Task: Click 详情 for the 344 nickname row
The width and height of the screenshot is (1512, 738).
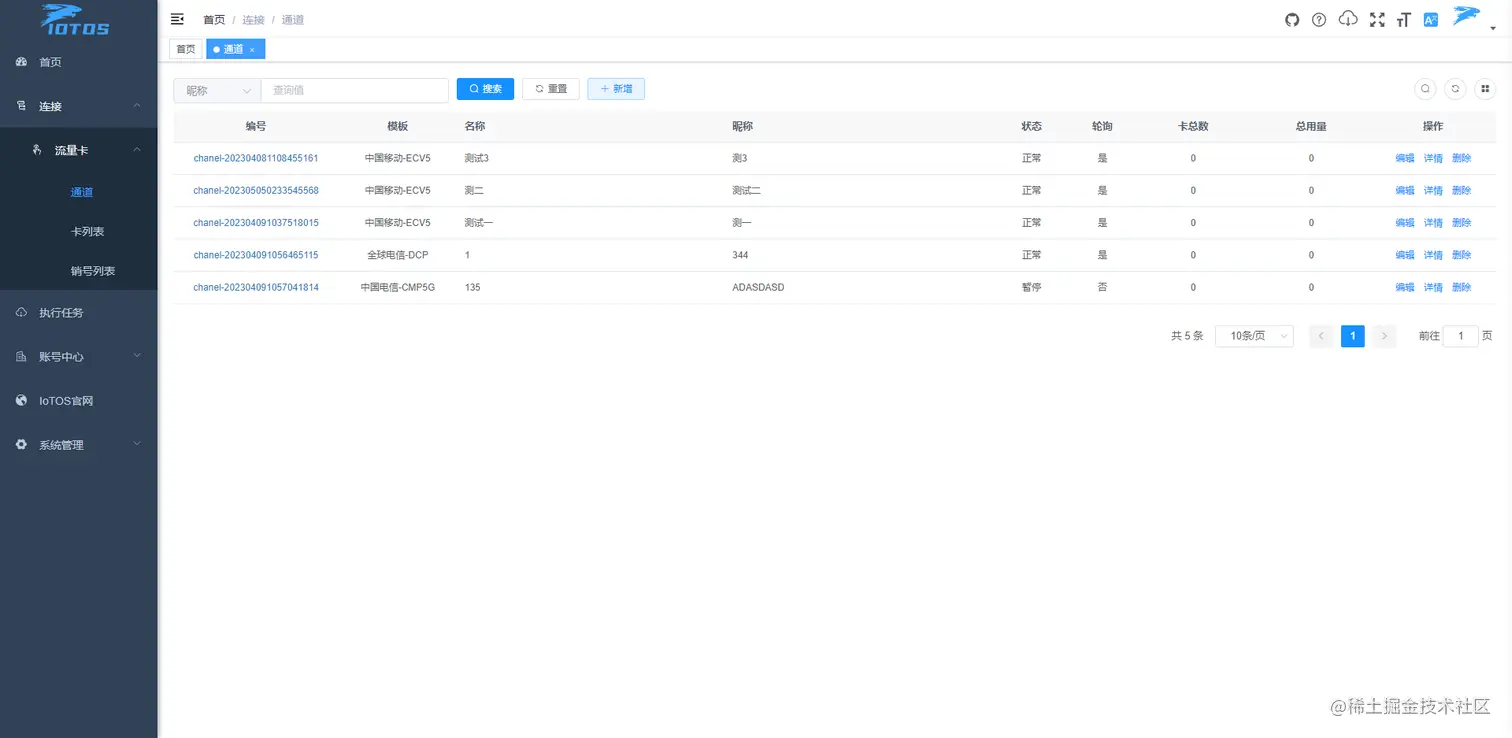Action: point(1433,255)
